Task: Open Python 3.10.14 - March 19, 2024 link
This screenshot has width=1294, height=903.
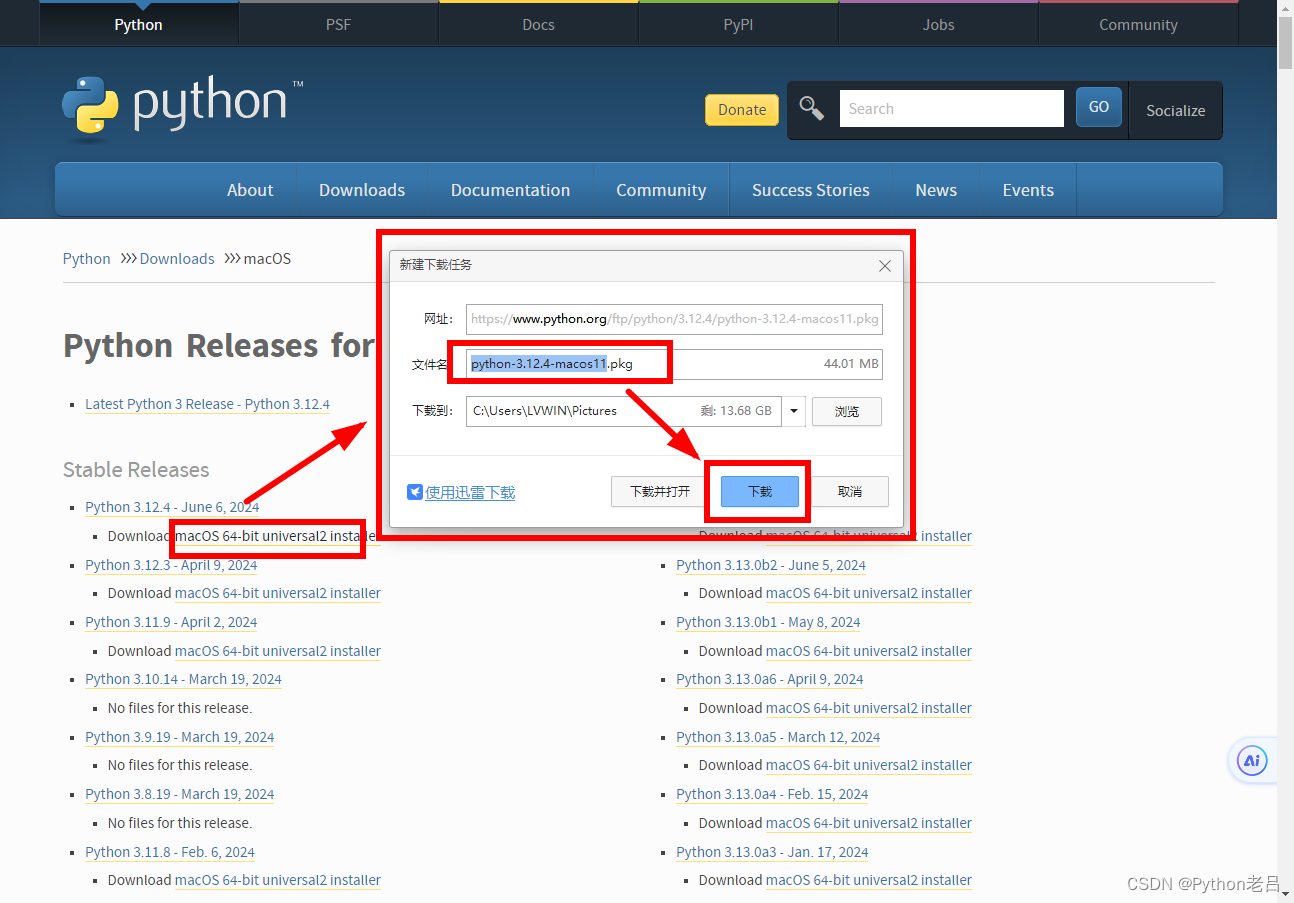Action: [183, 679]
